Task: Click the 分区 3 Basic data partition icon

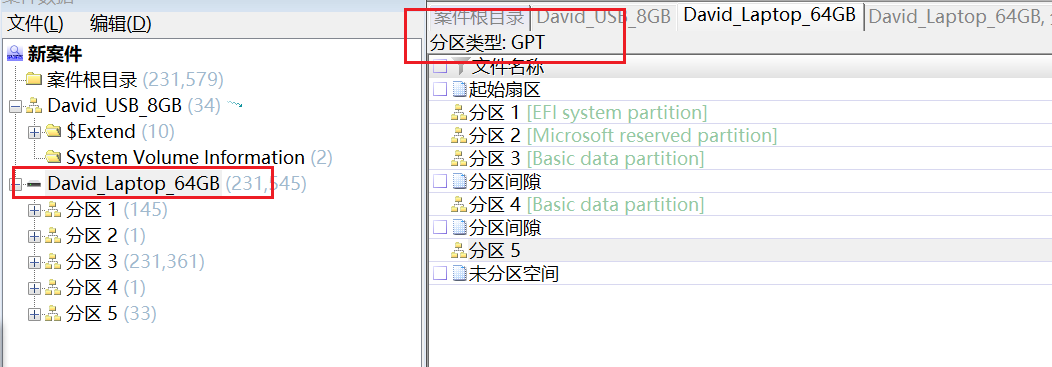Action: (460, 159)
